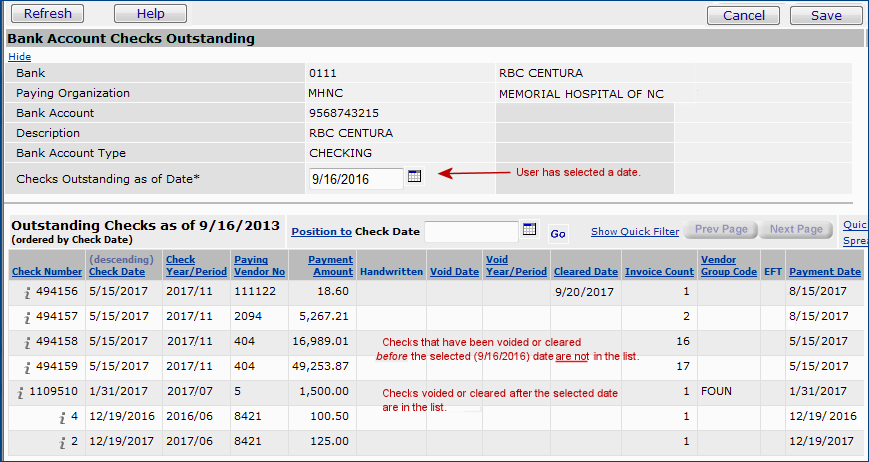869x462 pixels.
Task: Click Go to position by date
Action: point(558,233)
